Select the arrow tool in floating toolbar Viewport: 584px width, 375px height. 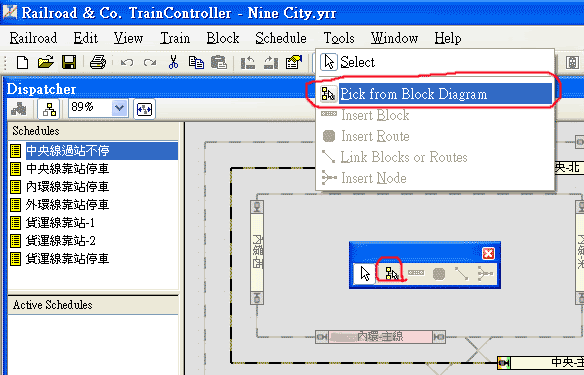(365, 274)
